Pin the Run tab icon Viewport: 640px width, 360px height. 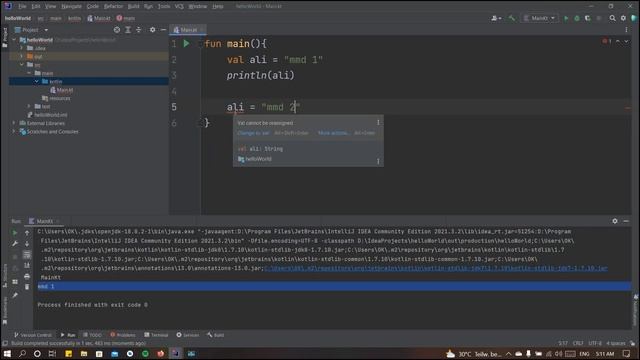(15, 295)
